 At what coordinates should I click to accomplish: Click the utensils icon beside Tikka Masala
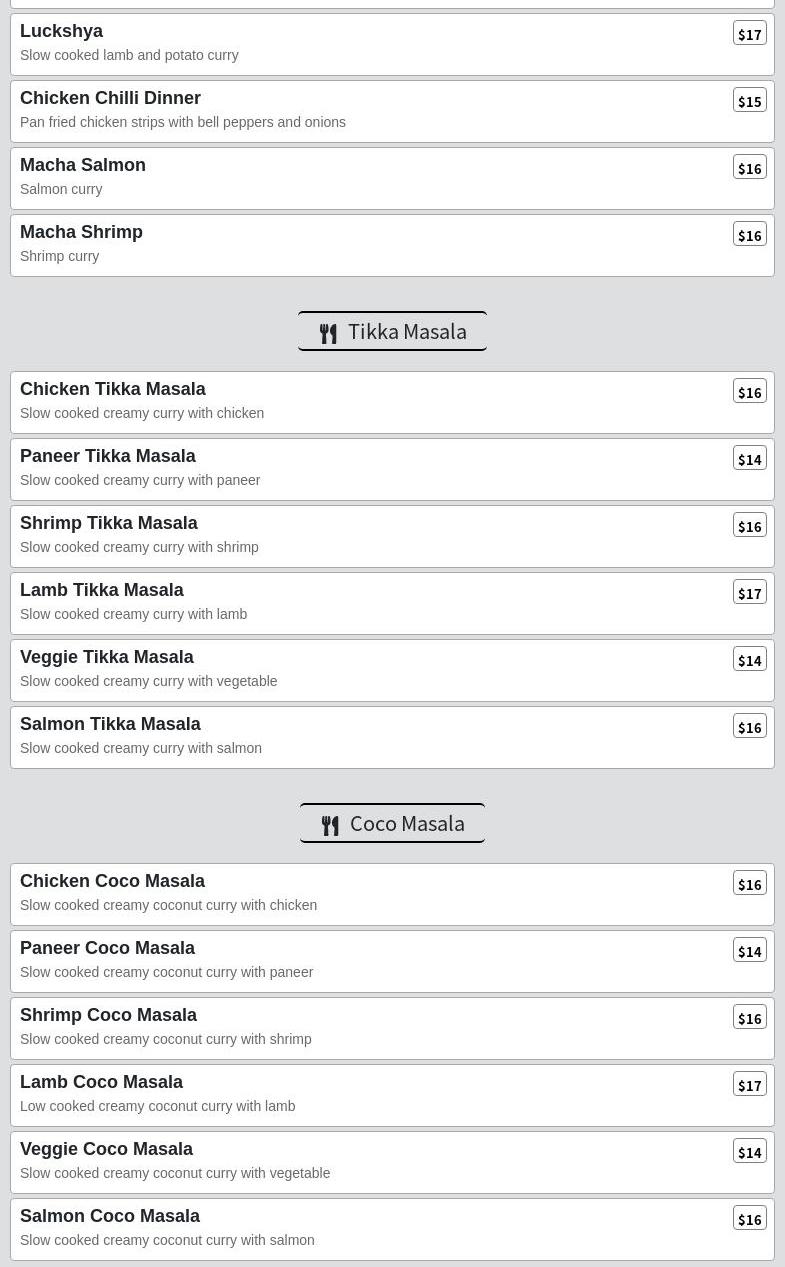tap(328, 333)
